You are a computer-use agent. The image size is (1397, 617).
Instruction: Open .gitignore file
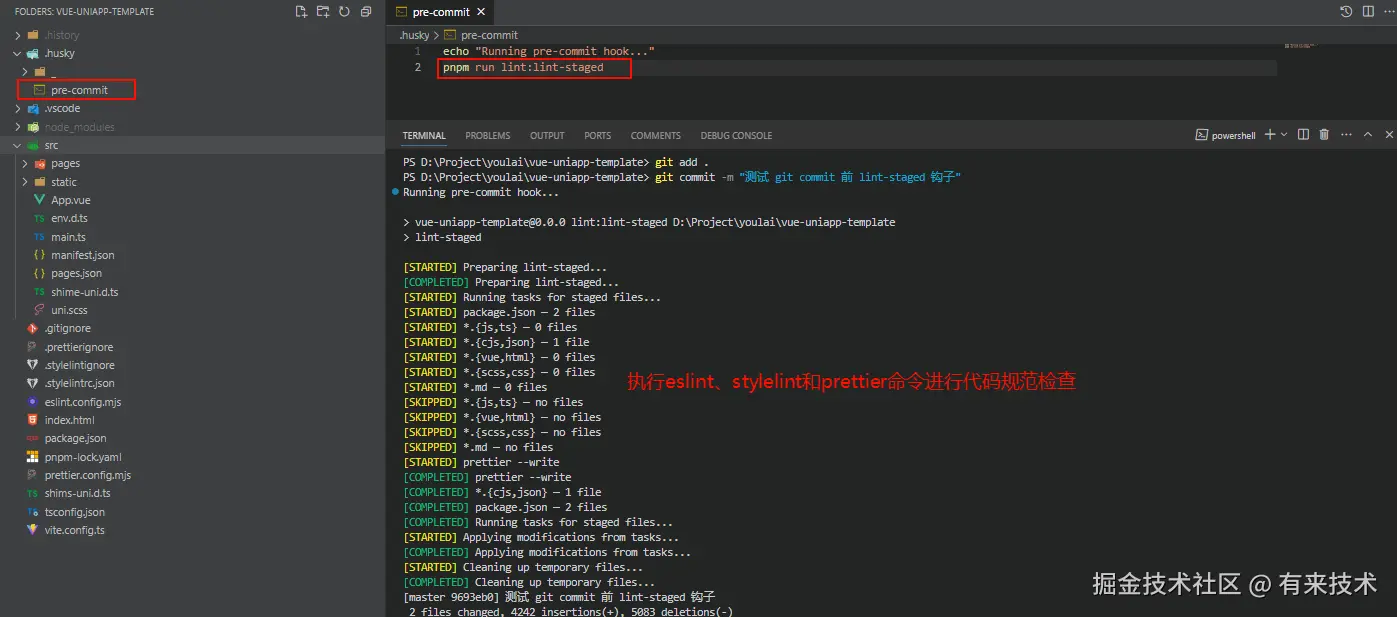67,328
